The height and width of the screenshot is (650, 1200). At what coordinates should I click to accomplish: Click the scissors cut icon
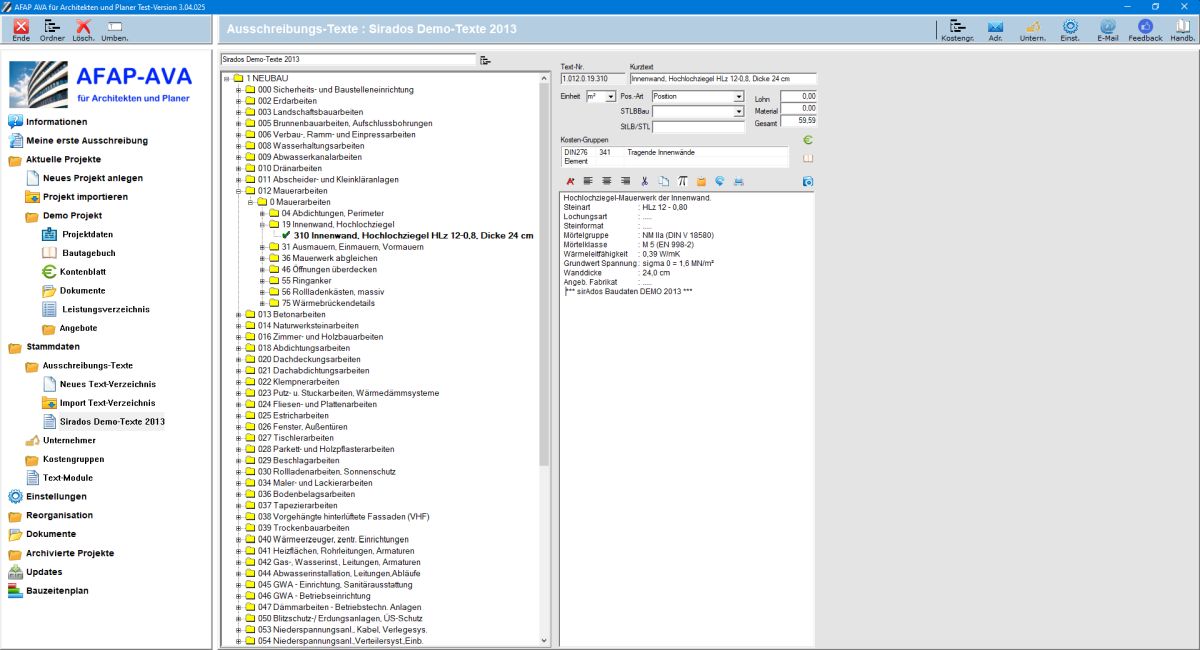point(645,181)
